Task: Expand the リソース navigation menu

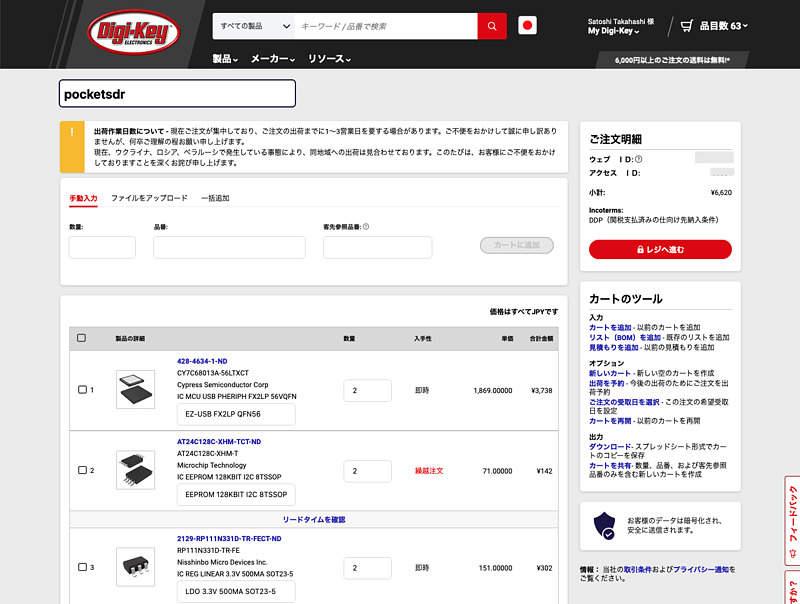Action: (x=330, y=59)
